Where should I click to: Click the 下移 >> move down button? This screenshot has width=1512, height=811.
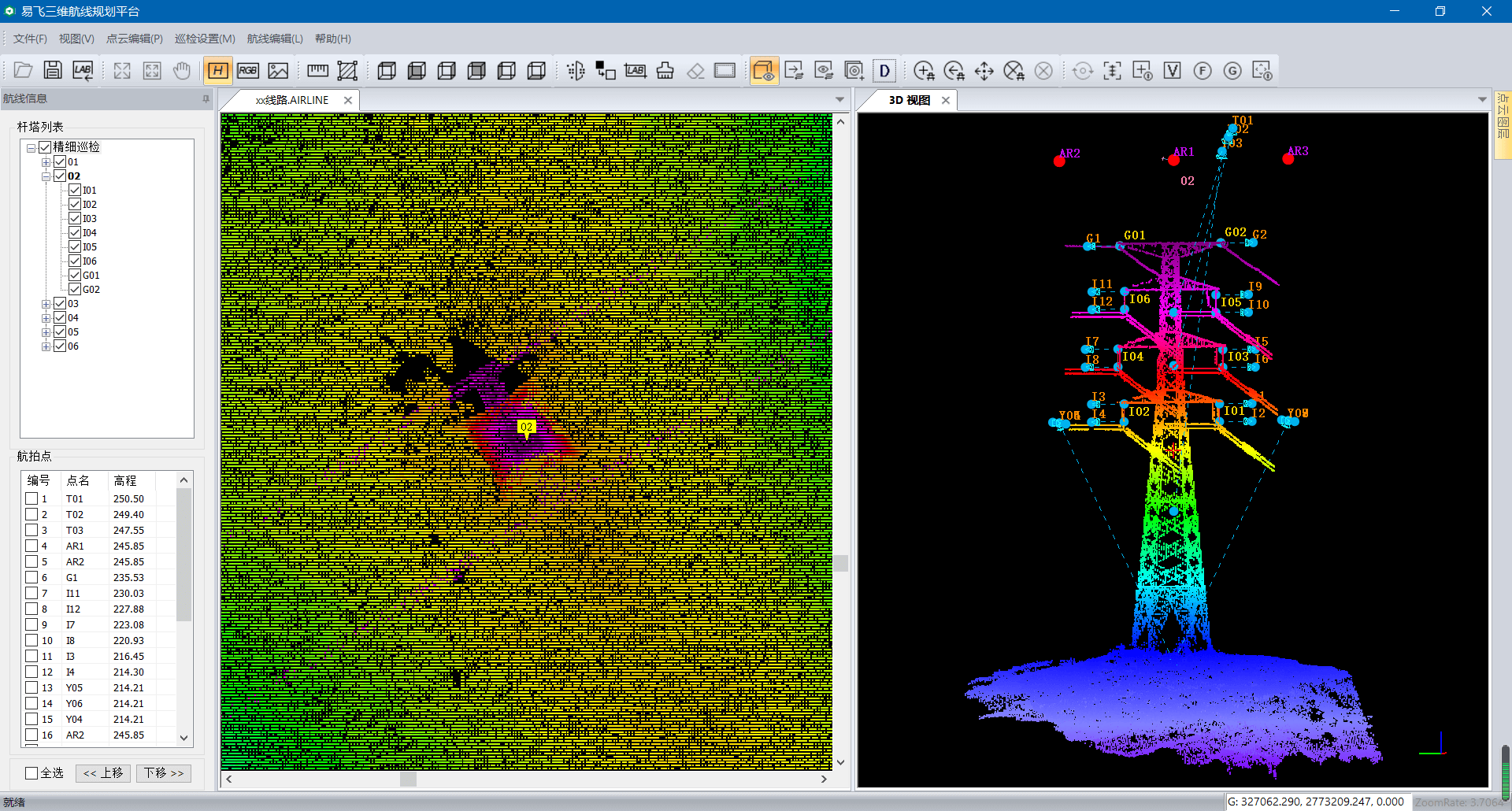164,772
